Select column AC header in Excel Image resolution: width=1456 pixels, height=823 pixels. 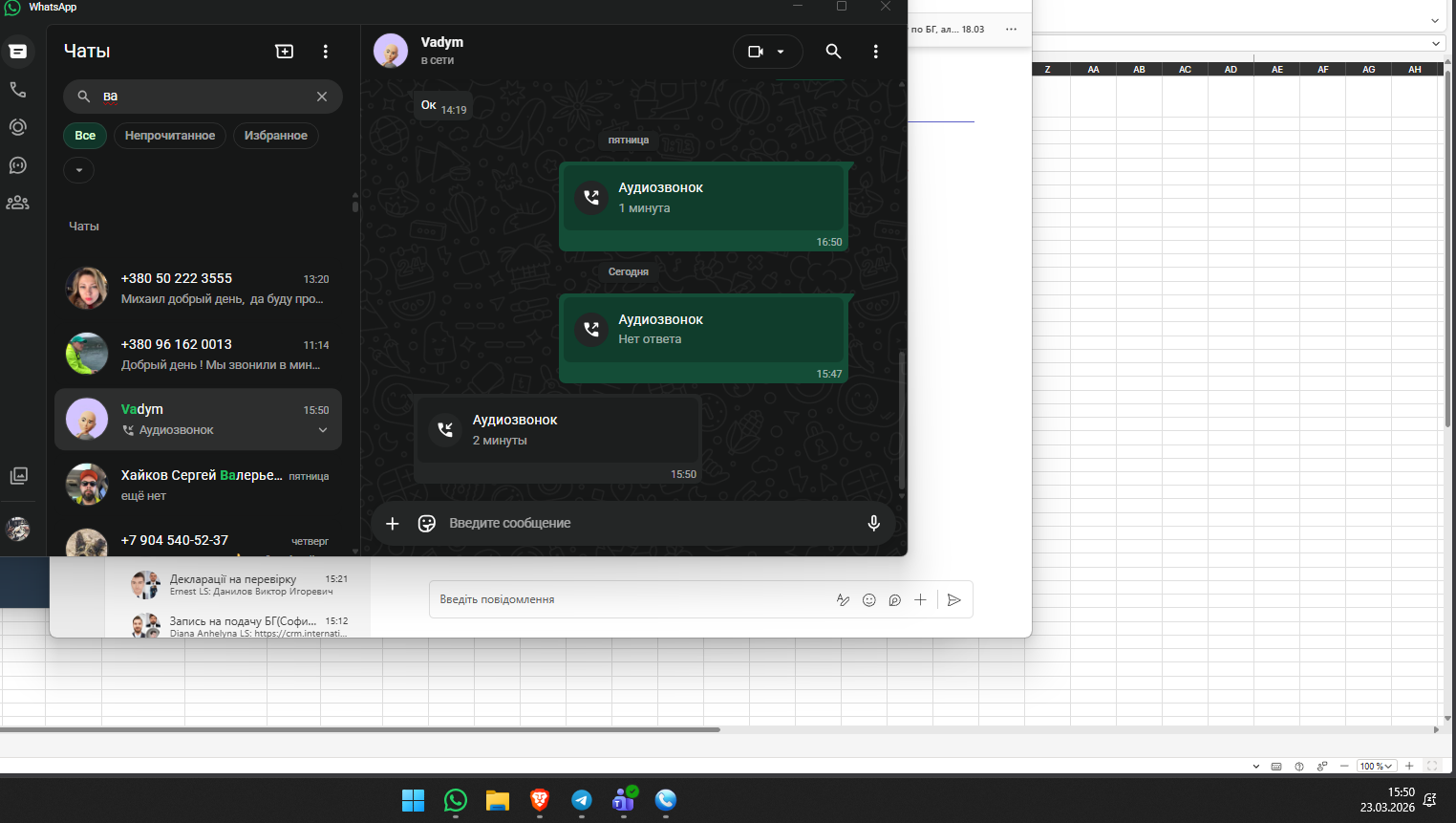(1186, 70)
